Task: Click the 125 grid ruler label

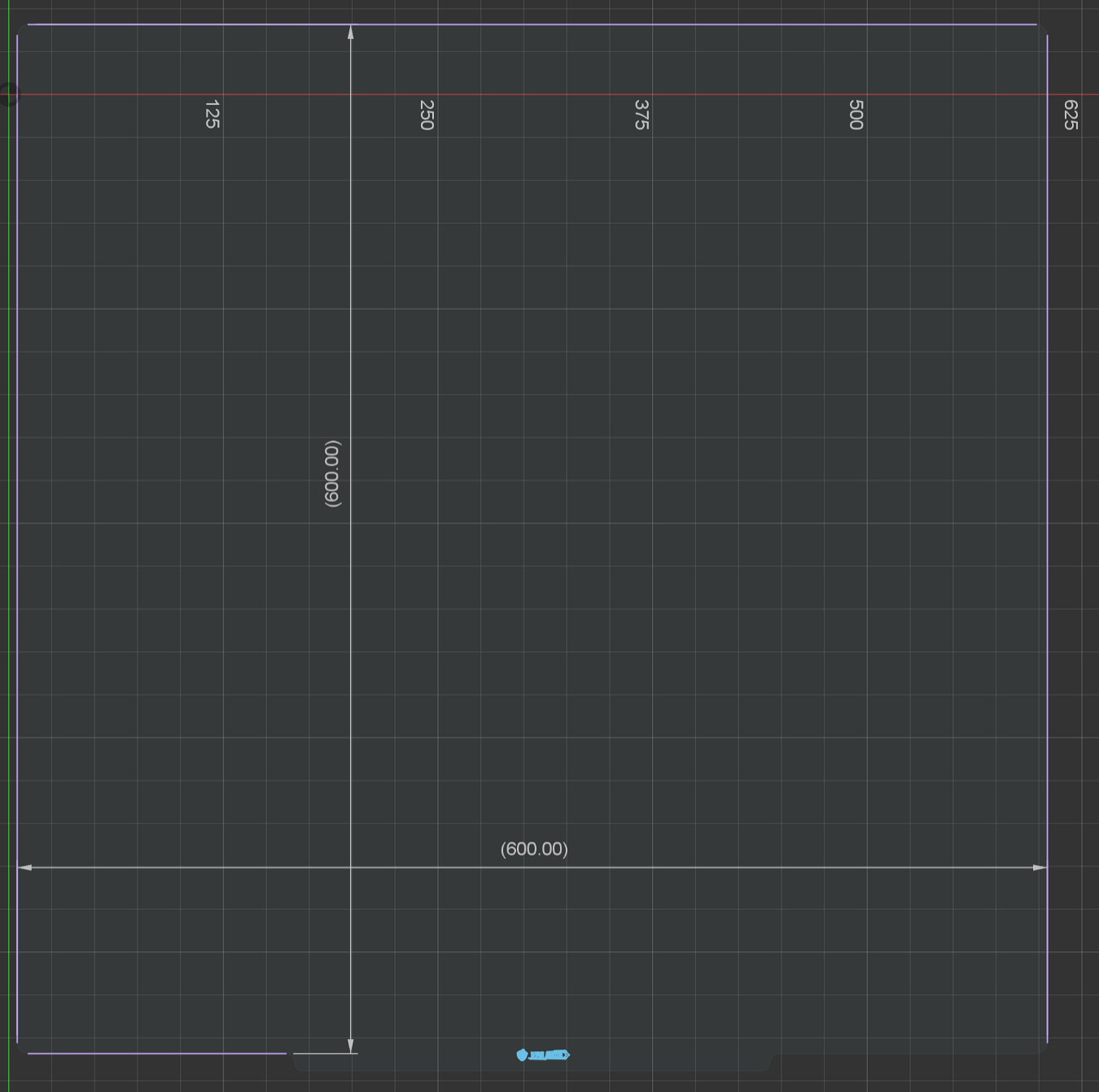Action: tap(212, 115)
